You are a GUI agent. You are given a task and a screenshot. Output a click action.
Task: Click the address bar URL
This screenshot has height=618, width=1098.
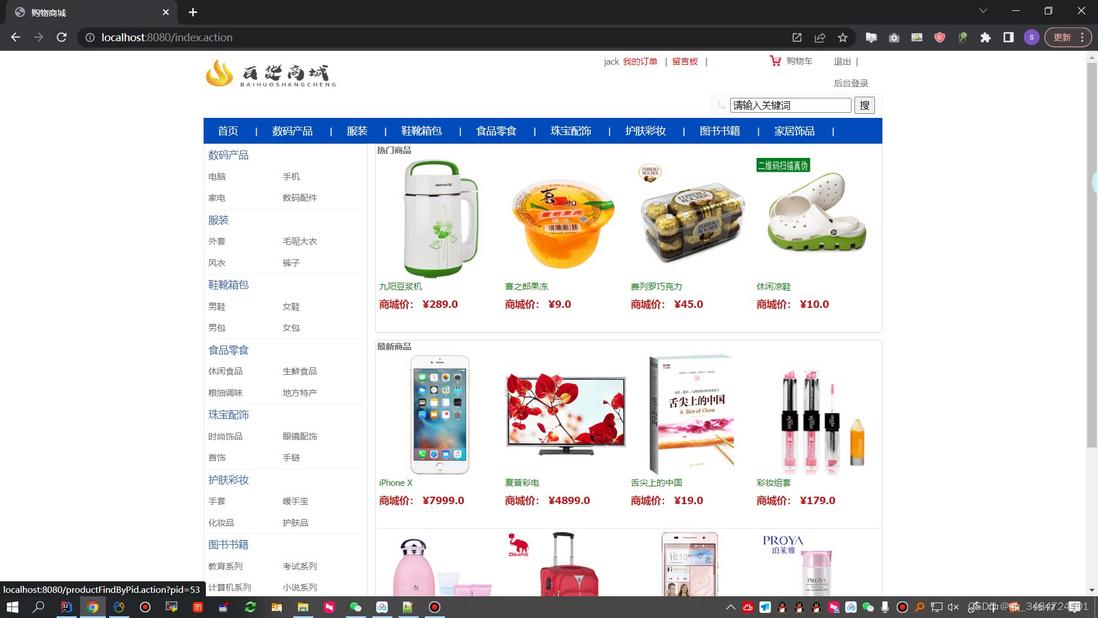coord(167,37)
